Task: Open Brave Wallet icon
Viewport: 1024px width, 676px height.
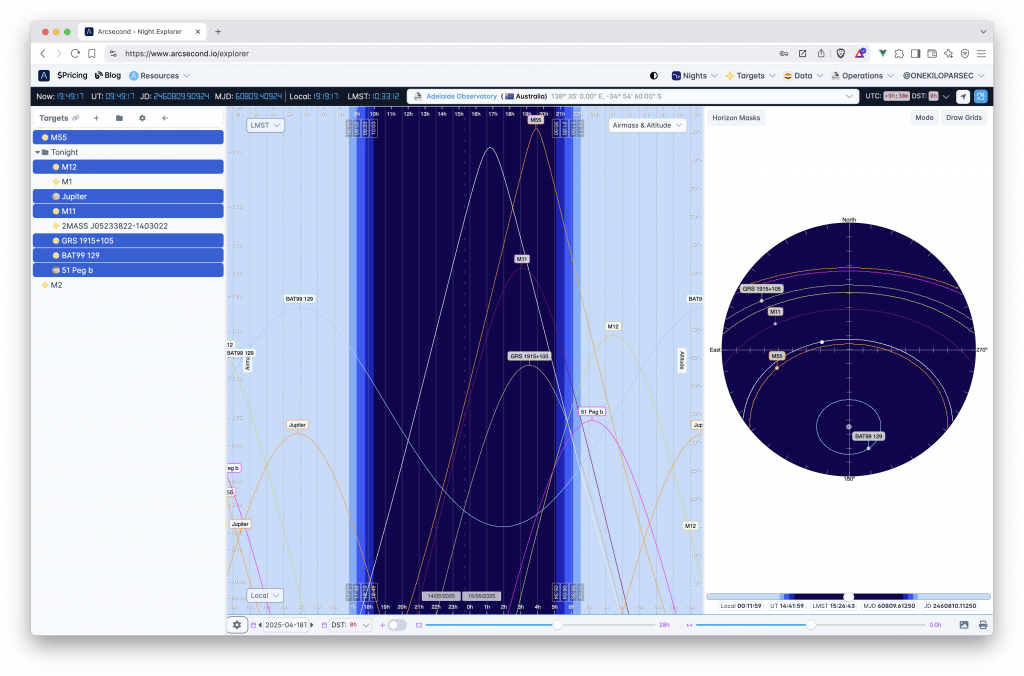Action: point(932,54)
